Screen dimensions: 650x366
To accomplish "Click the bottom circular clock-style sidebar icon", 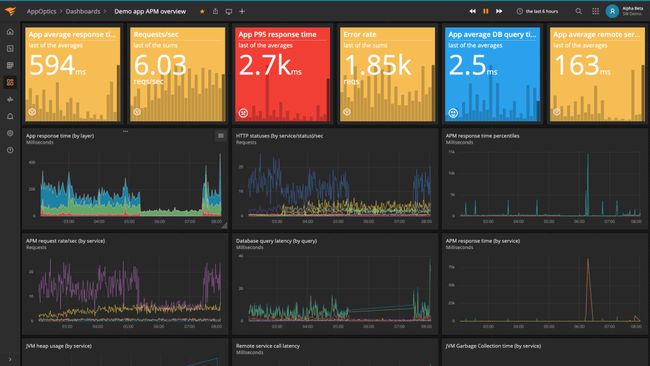I will coord(10,150).
